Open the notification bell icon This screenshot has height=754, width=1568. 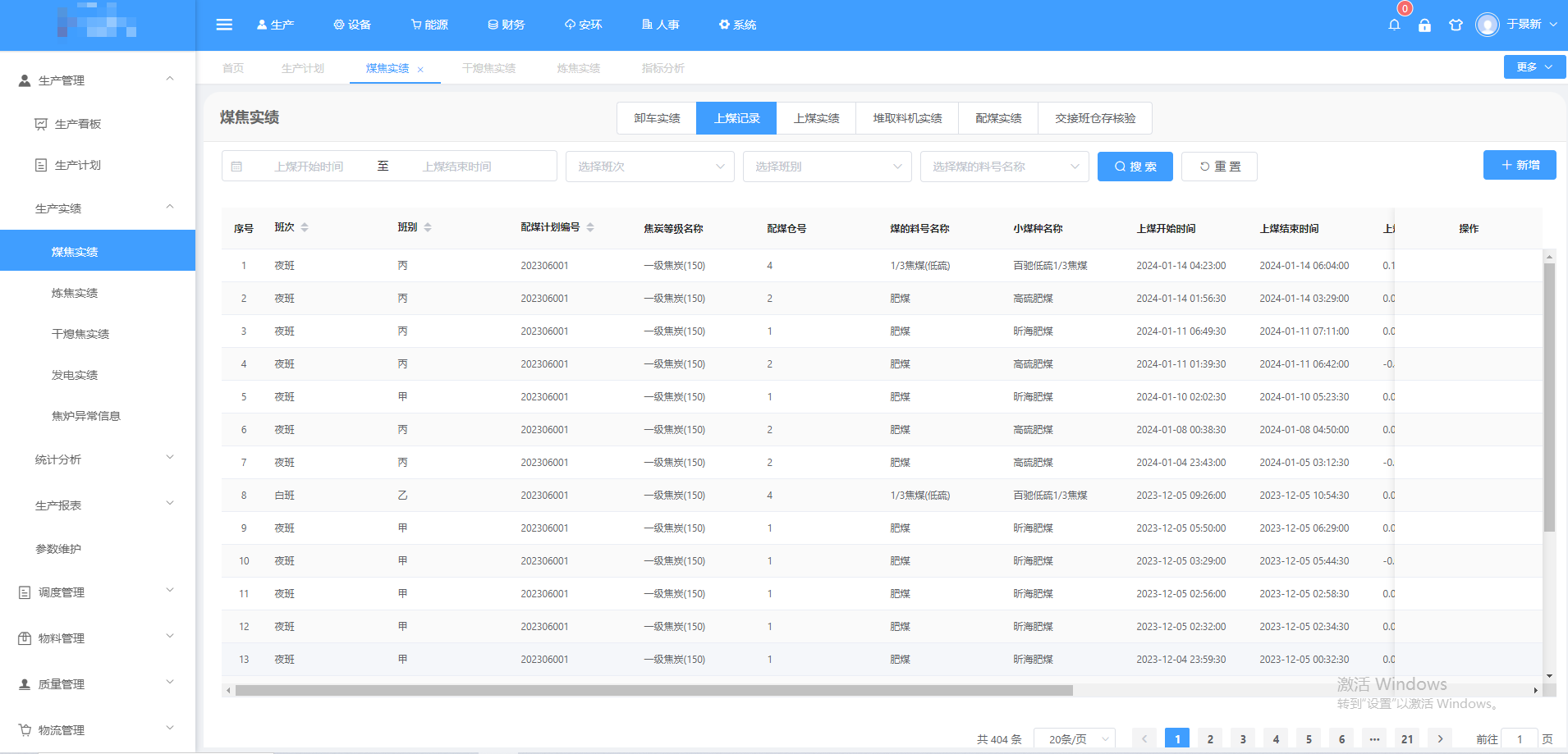[x=1394, y=25]
